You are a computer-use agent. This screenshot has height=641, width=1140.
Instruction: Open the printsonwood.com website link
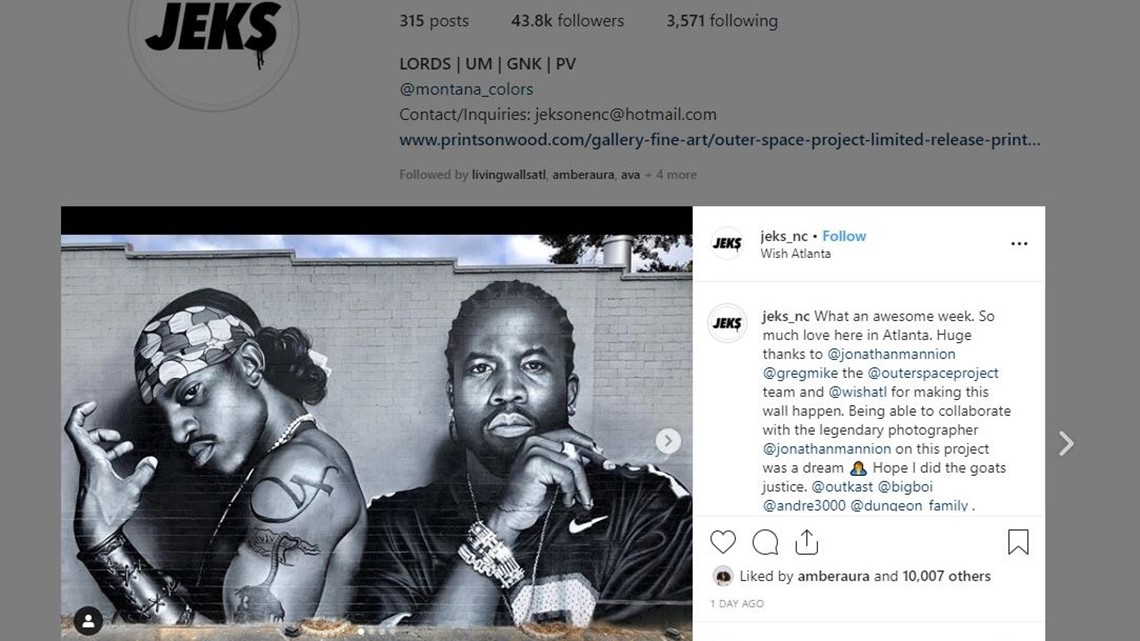[720, 140]
